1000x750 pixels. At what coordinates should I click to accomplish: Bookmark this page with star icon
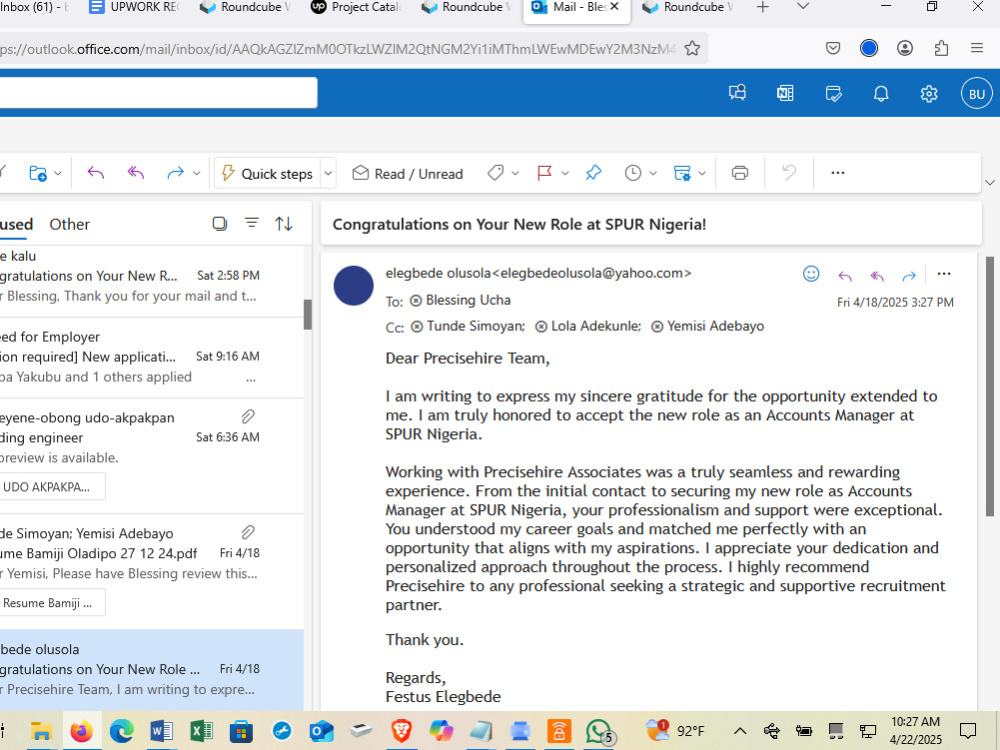coord(692,48)
